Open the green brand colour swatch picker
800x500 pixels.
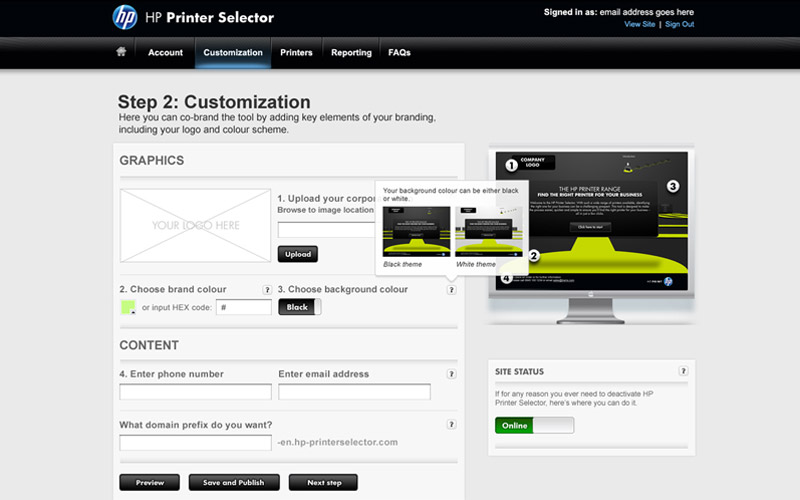click(128, 307)
